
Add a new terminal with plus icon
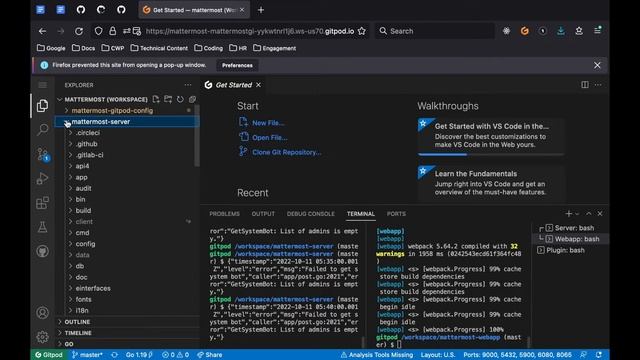point(569,213)
